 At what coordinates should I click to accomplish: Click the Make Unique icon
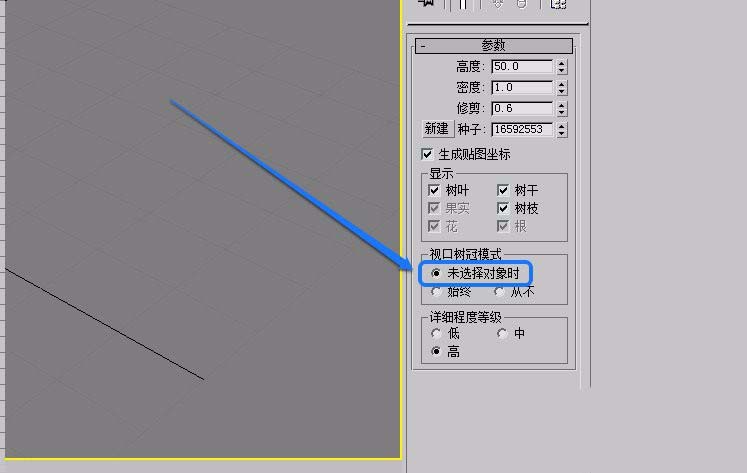498,3
